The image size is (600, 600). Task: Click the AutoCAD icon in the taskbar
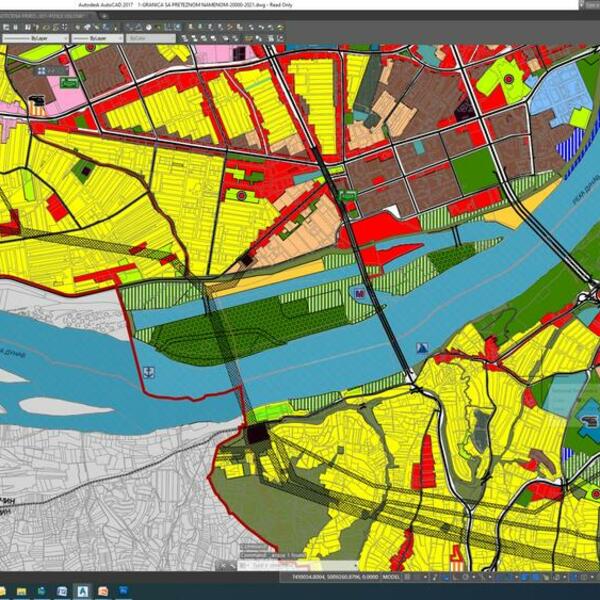tap(82, 591)
